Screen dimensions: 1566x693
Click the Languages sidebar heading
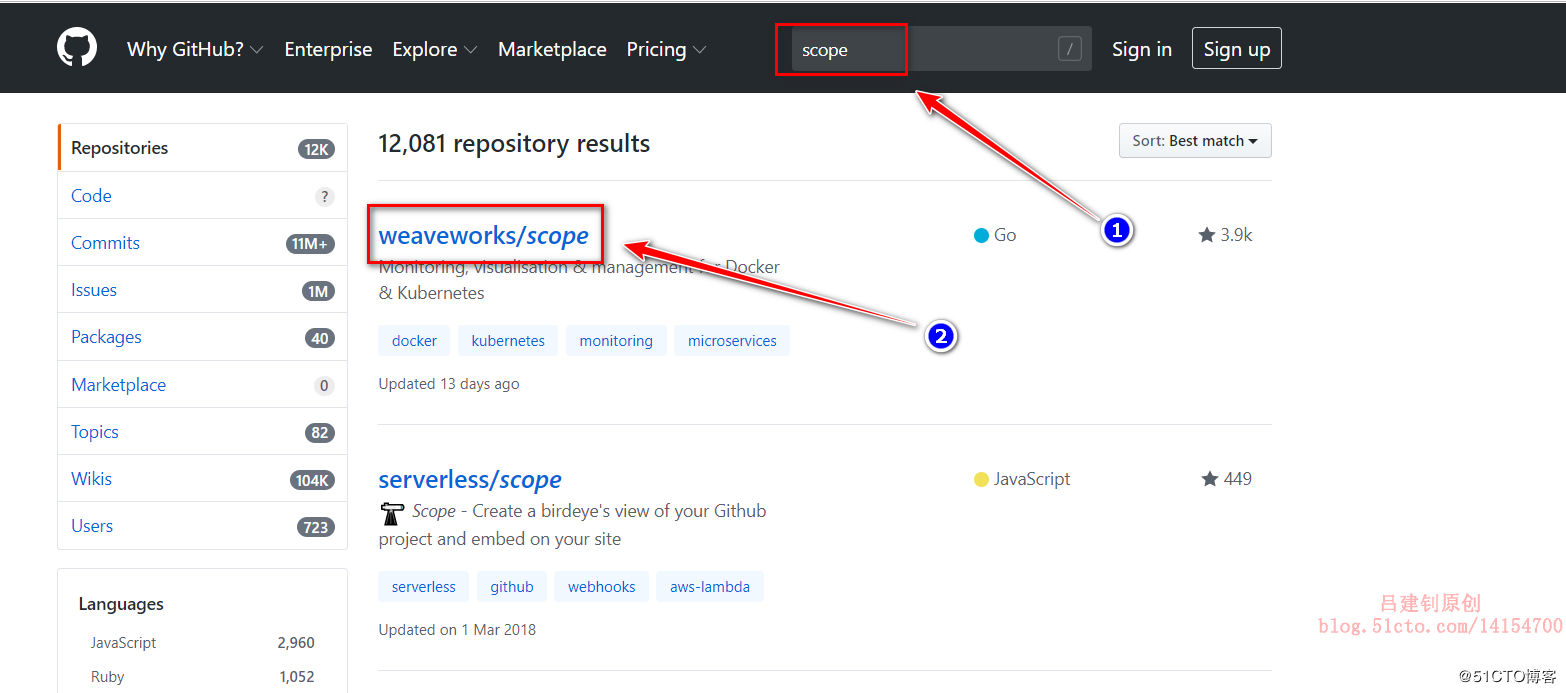pos(121,604)
